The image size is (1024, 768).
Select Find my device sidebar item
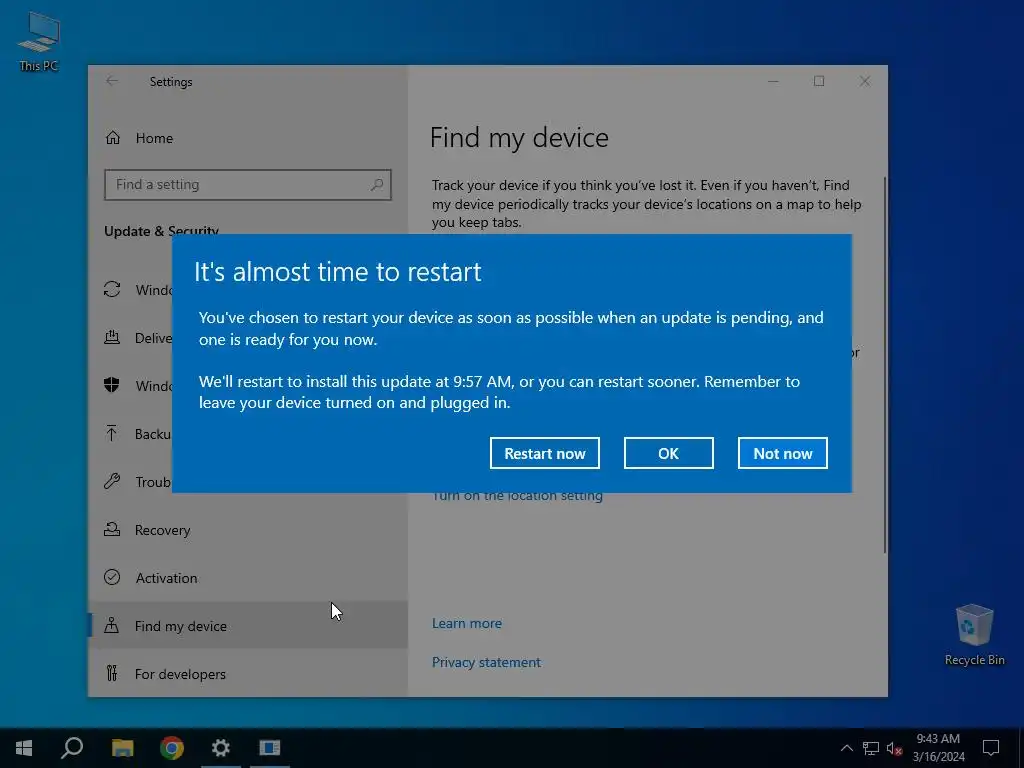248,626
